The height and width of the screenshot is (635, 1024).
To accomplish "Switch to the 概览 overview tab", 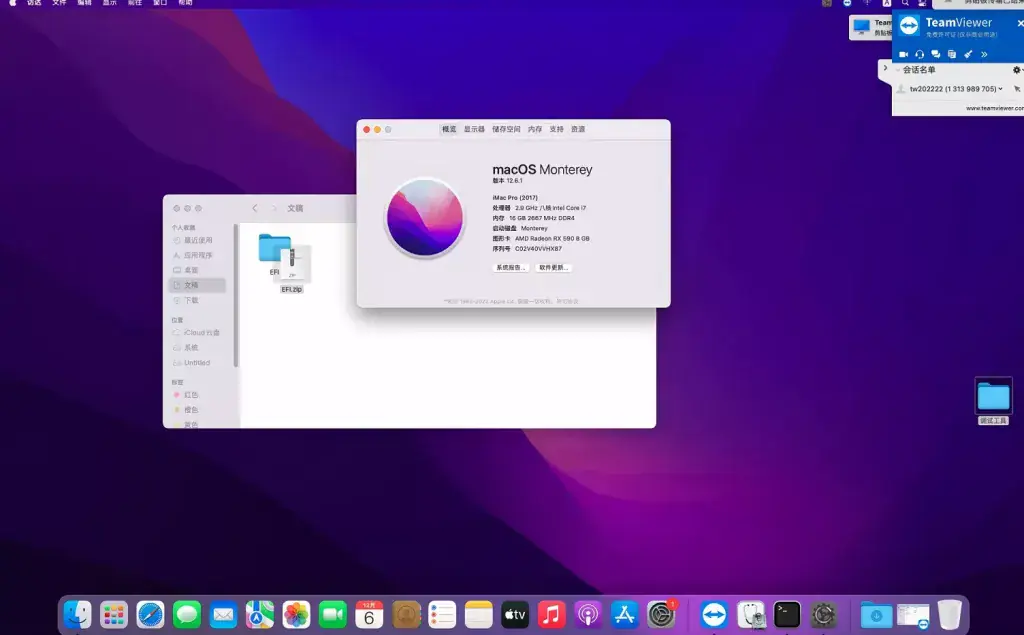I will pos(449,129).
